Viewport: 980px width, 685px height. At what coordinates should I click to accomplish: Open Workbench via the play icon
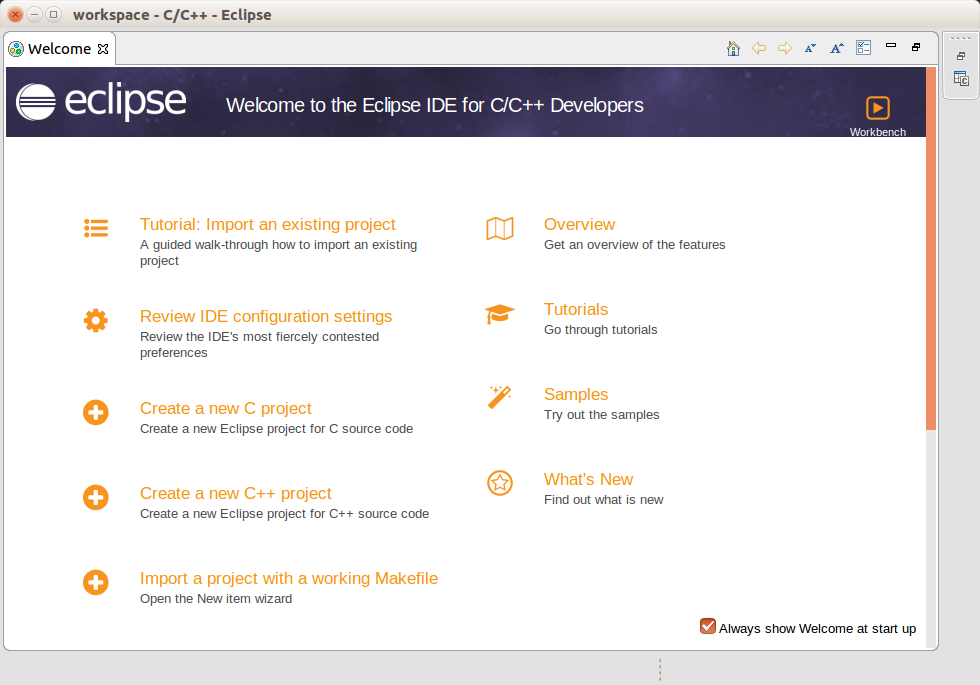click(878, 108)
